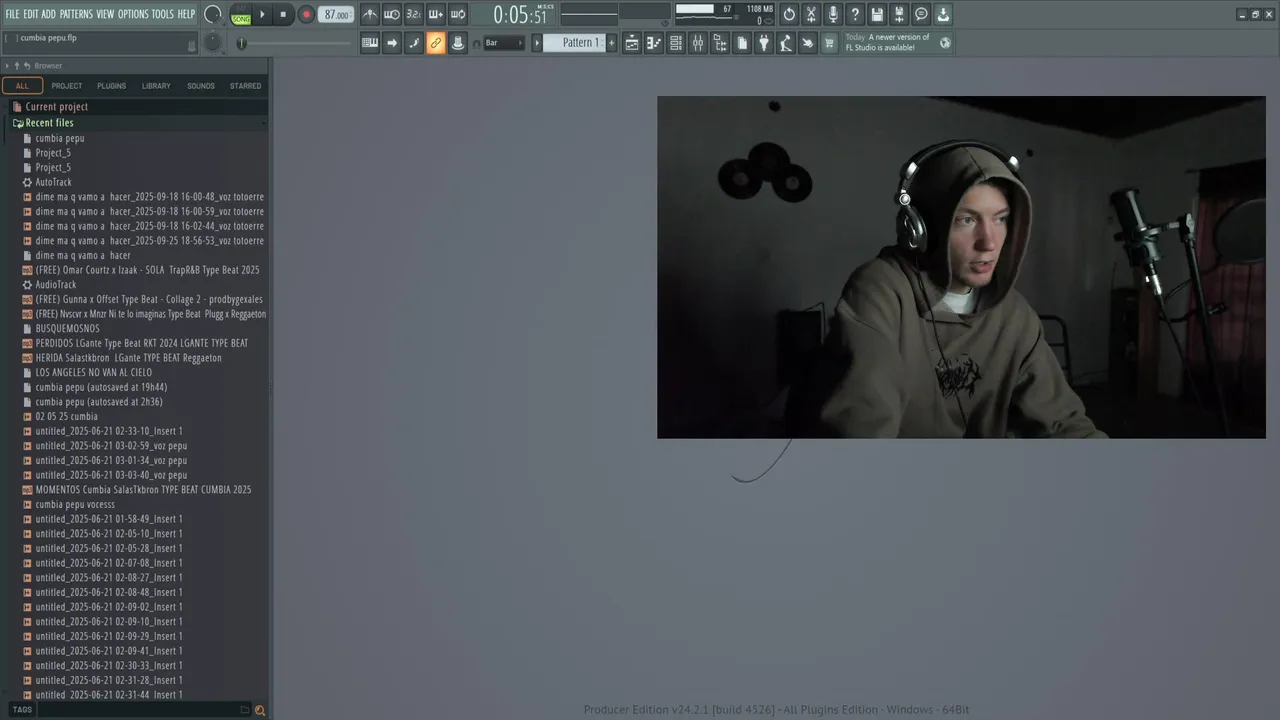This screenshot has height=720, width=1280.
Task: Toggle the 3-2-1 recording countdown
Action: 414,15
